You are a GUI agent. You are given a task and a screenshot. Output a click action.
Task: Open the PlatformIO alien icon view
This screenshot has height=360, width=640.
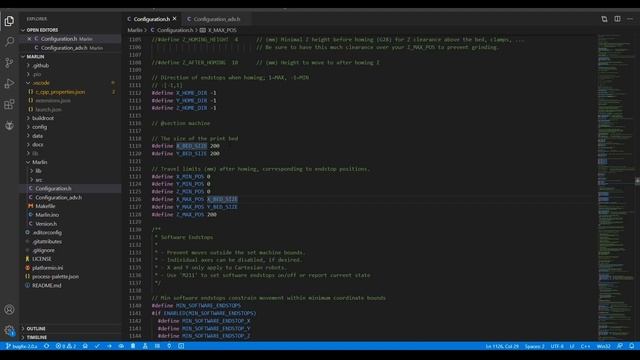(x=9, y=125)
